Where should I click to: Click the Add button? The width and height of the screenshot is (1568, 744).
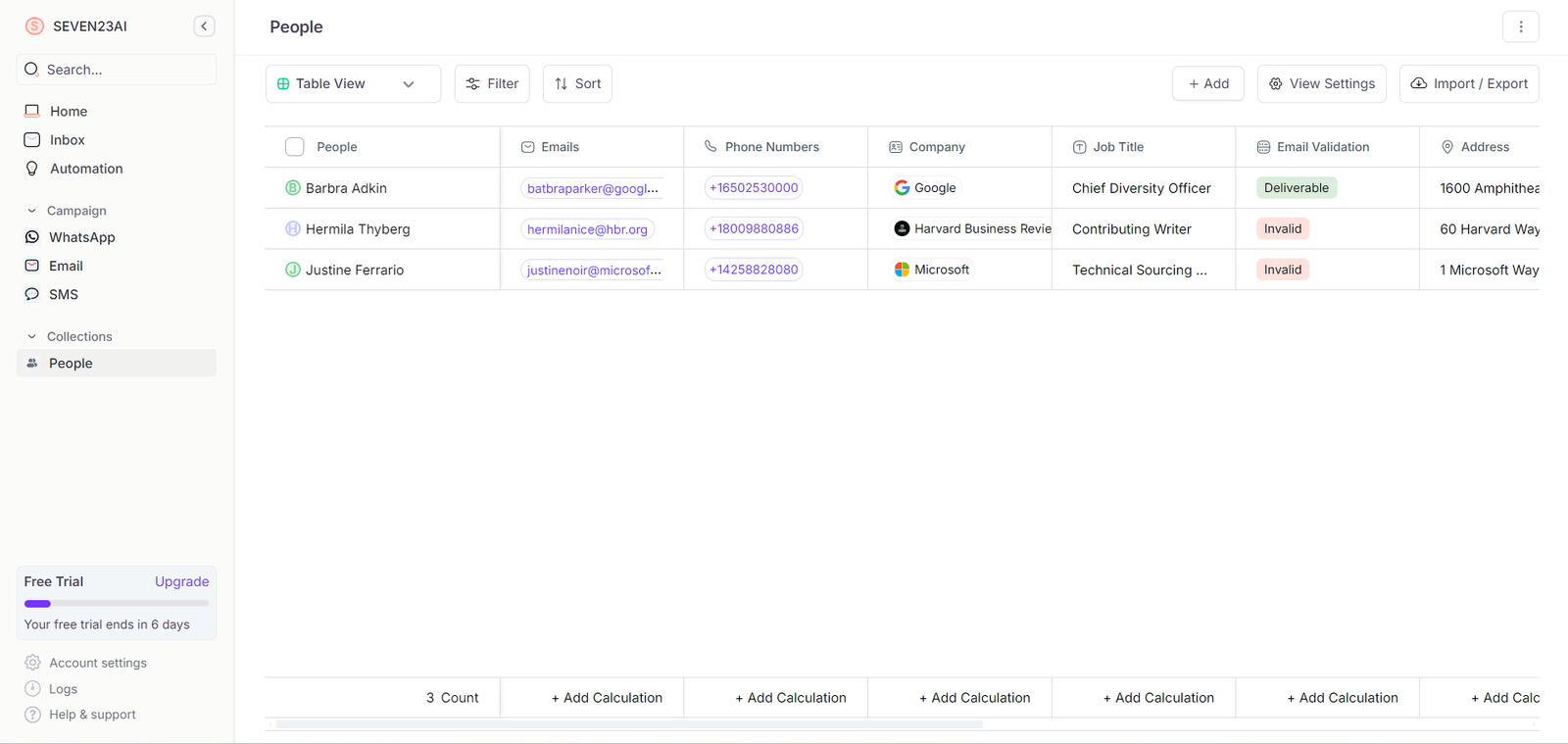(1208, 83)
